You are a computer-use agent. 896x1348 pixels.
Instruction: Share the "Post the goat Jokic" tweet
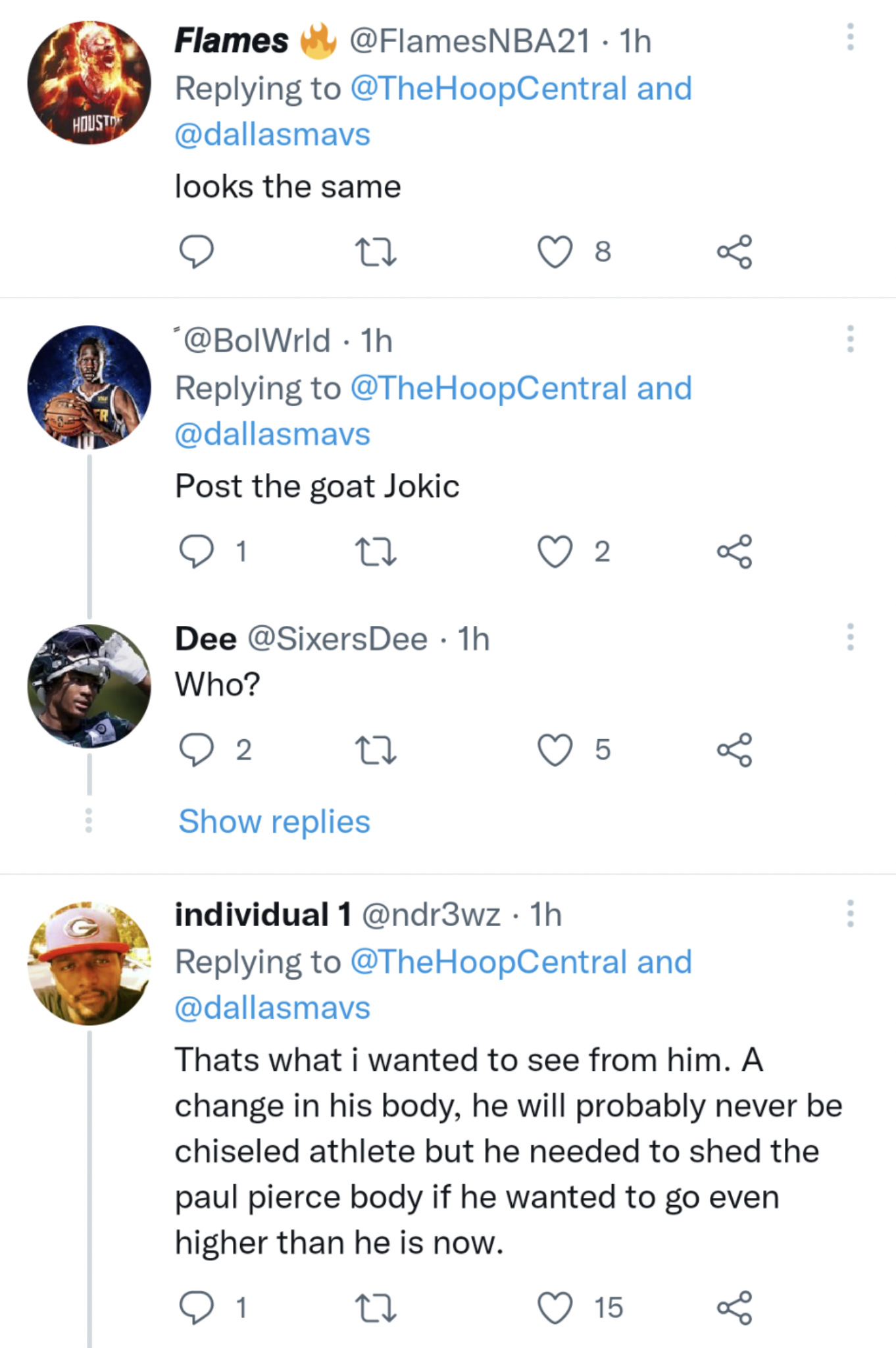tap(734, 552)
